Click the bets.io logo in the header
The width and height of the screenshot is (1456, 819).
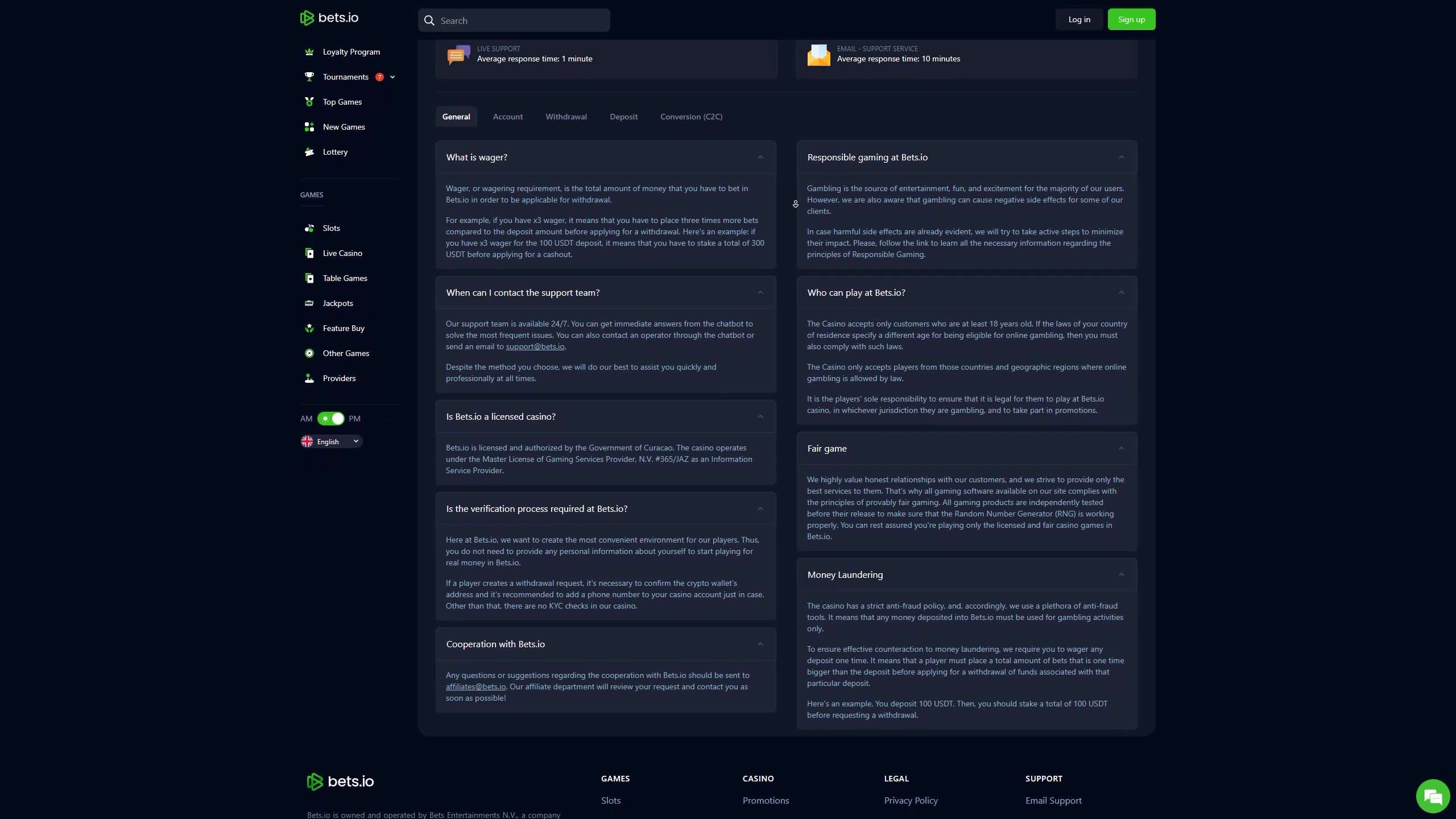[x=329, y=18]
